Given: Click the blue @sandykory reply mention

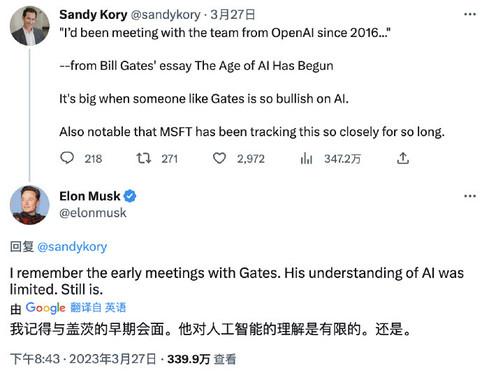Looking at the screenshot, I should pyautogui.click(x=72, y=247).
